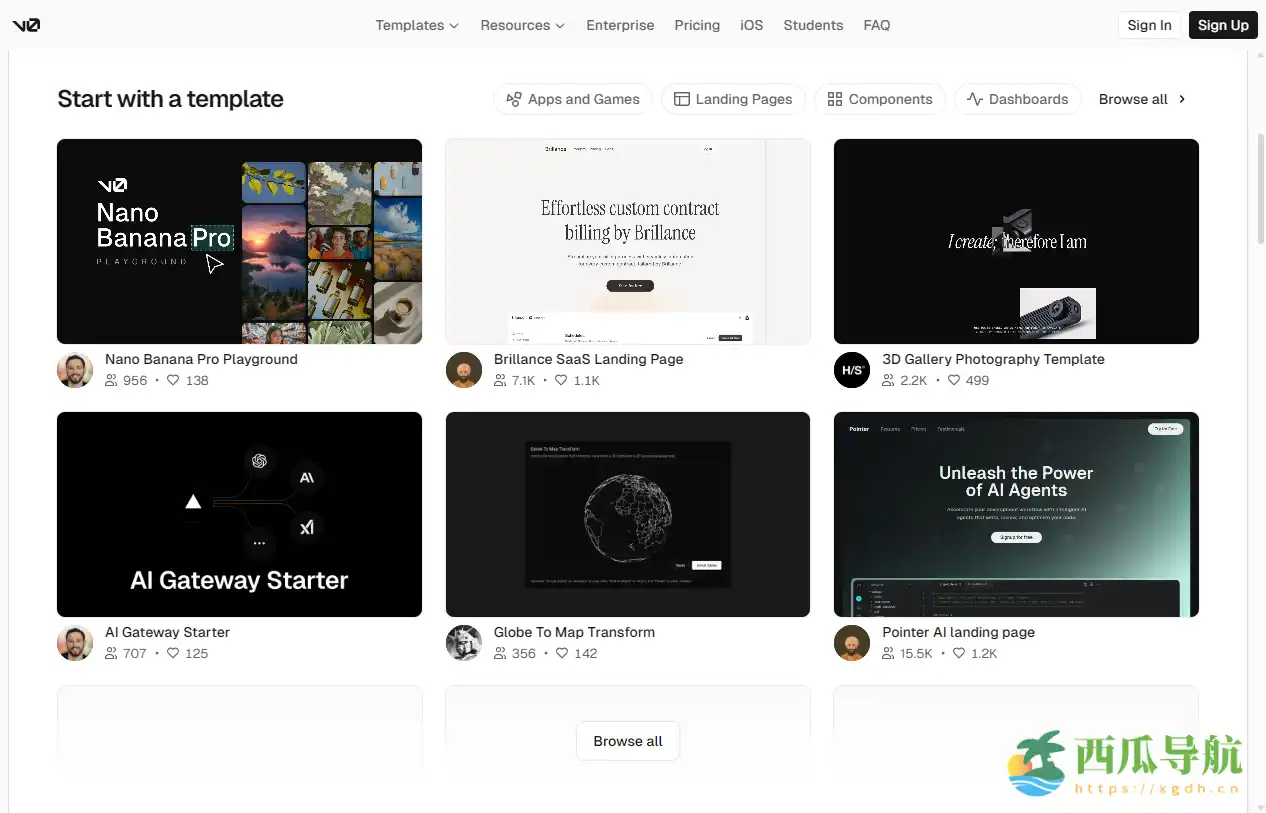The width and height of the screenshot is (1266, 813).
Task: Click the Nano Banana Pro author avatar
Action: click(75, 370)
